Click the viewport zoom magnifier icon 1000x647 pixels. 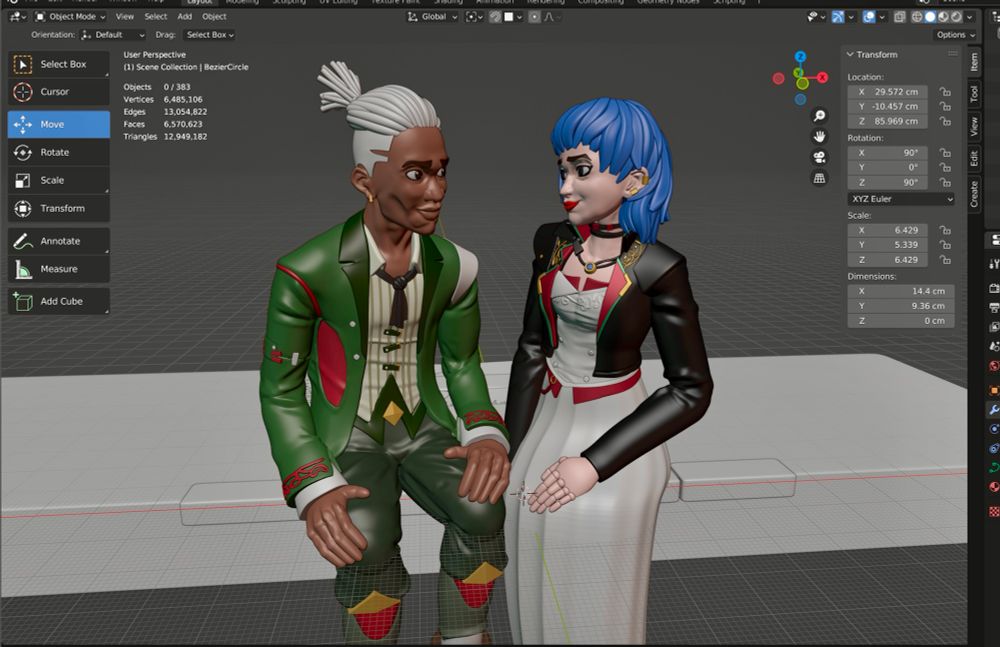820,115
